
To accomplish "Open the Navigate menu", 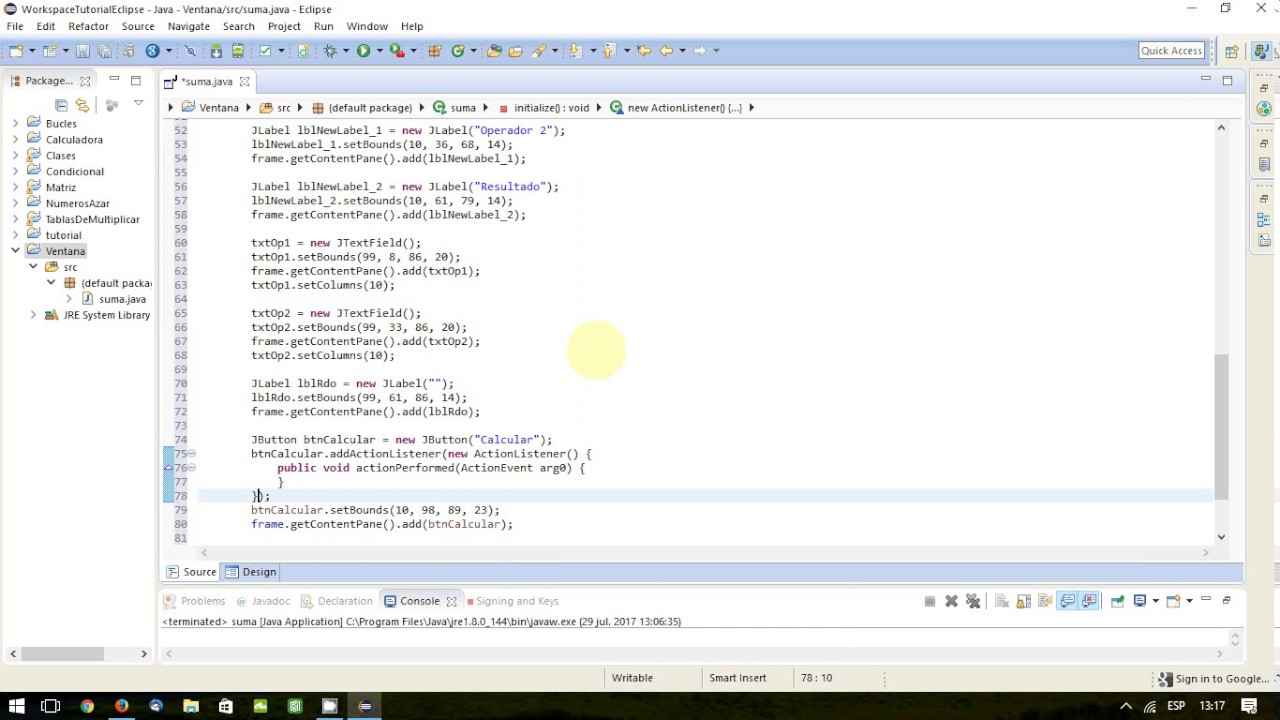I will (x=189, y=26).
